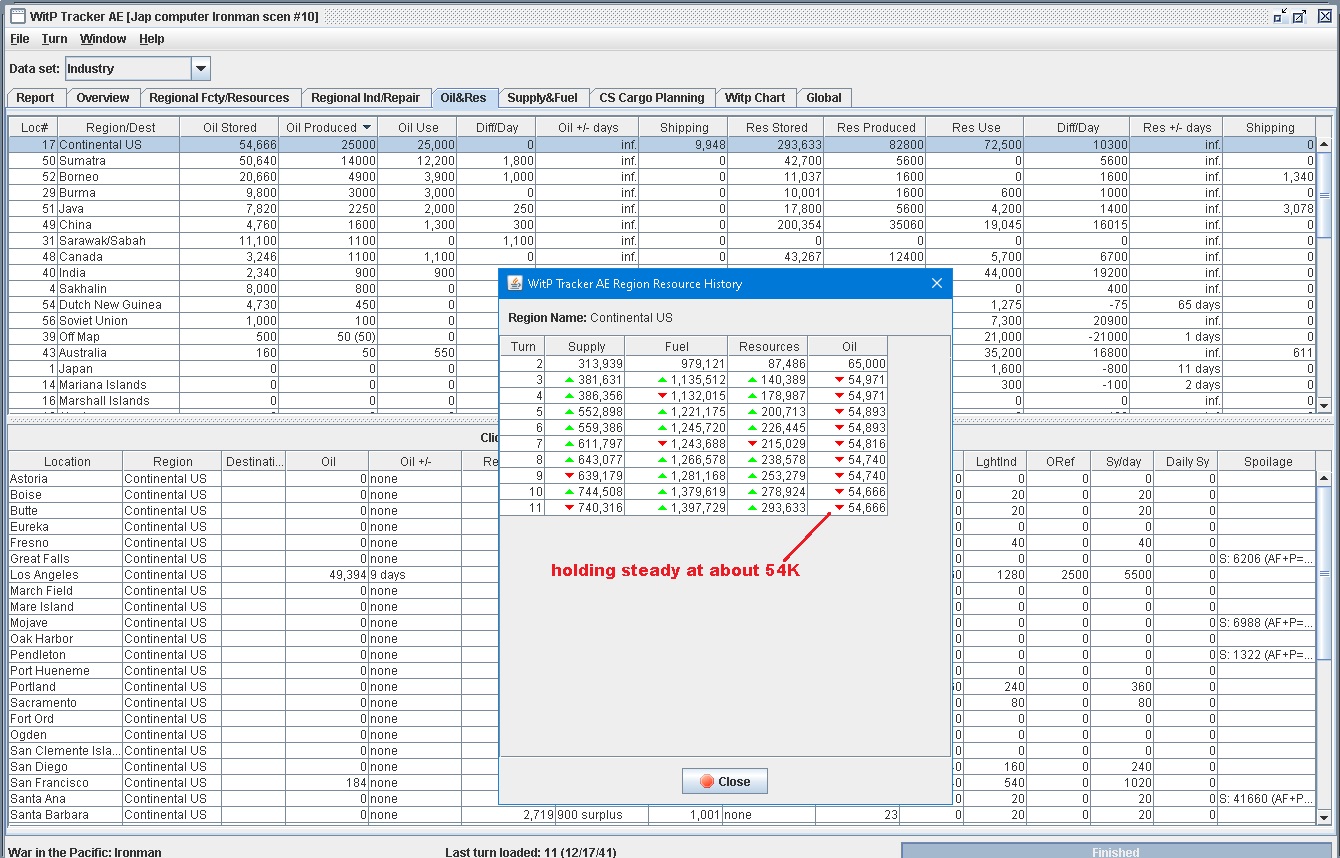
Task: Sort by Oil Stored column header
Action: tap(229, 127)
